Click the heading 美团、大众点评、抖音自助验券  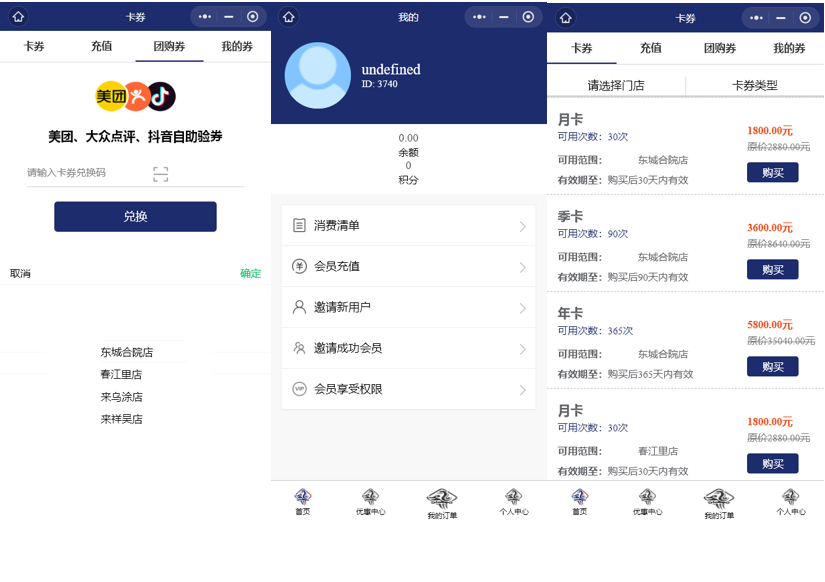[x=135, y=137]
